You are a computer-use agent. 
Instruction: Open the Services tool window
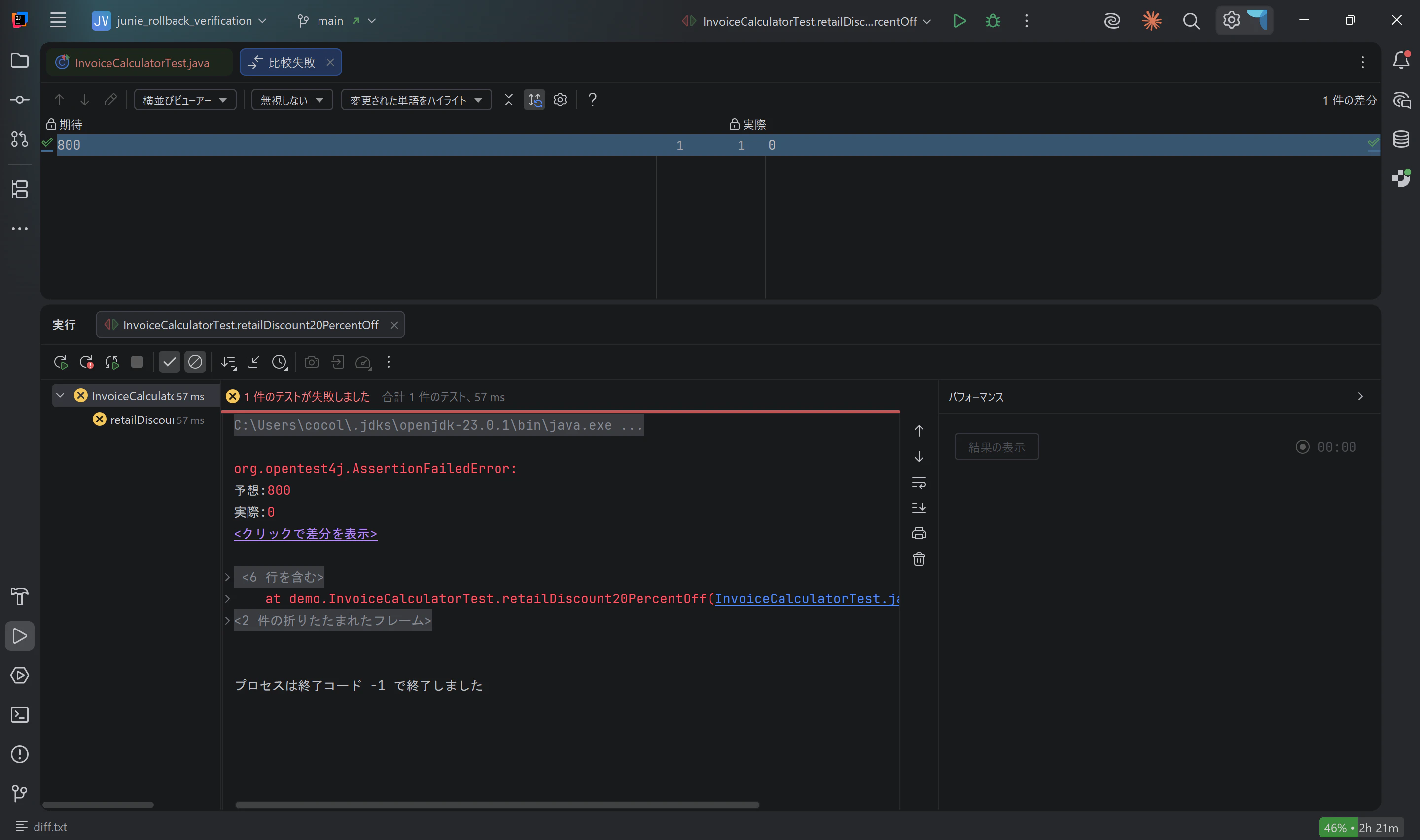tap(20, 675)
